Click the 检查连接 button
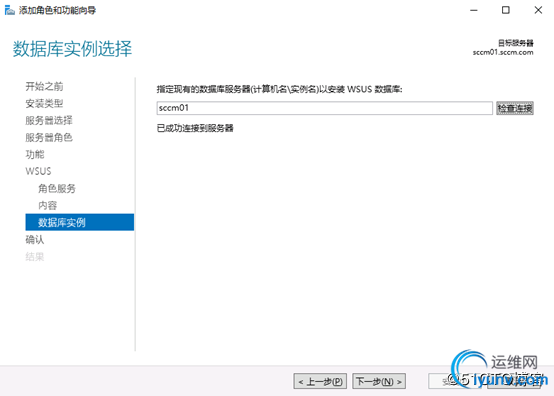The width and height of the screenshot is (554, 396). point(515,108)
